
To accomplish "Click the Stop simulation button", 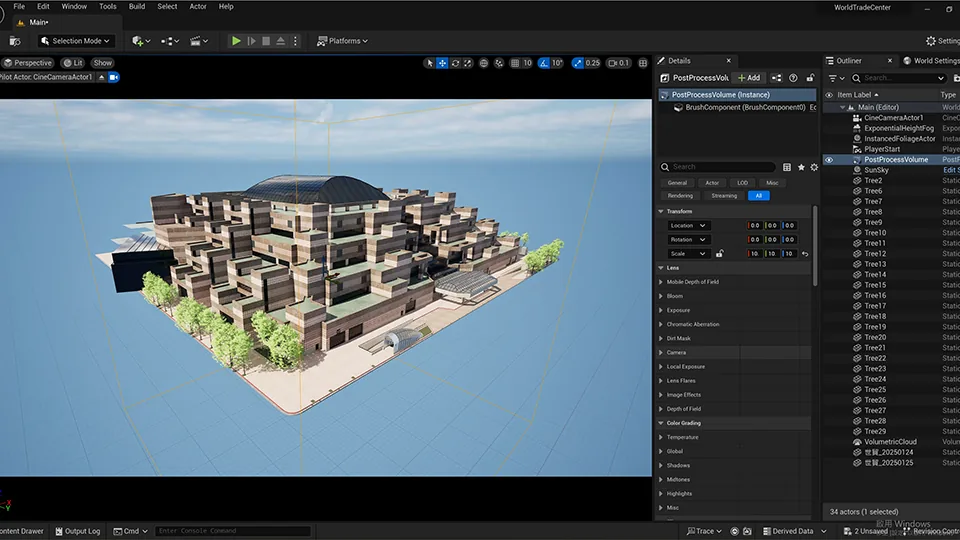I will tap(266, 41).
